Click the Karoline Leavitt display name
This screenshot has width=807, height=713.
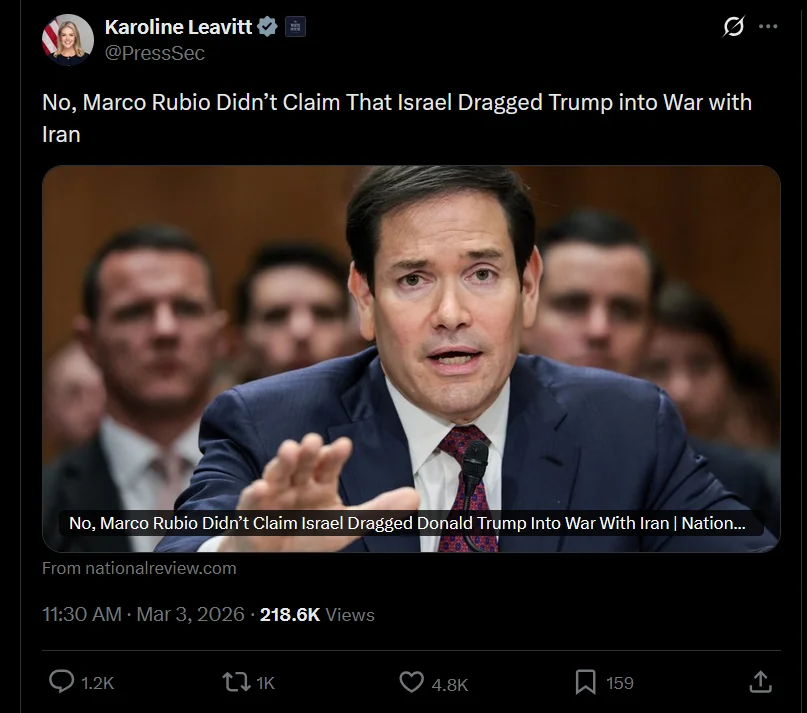click(177, 27)
